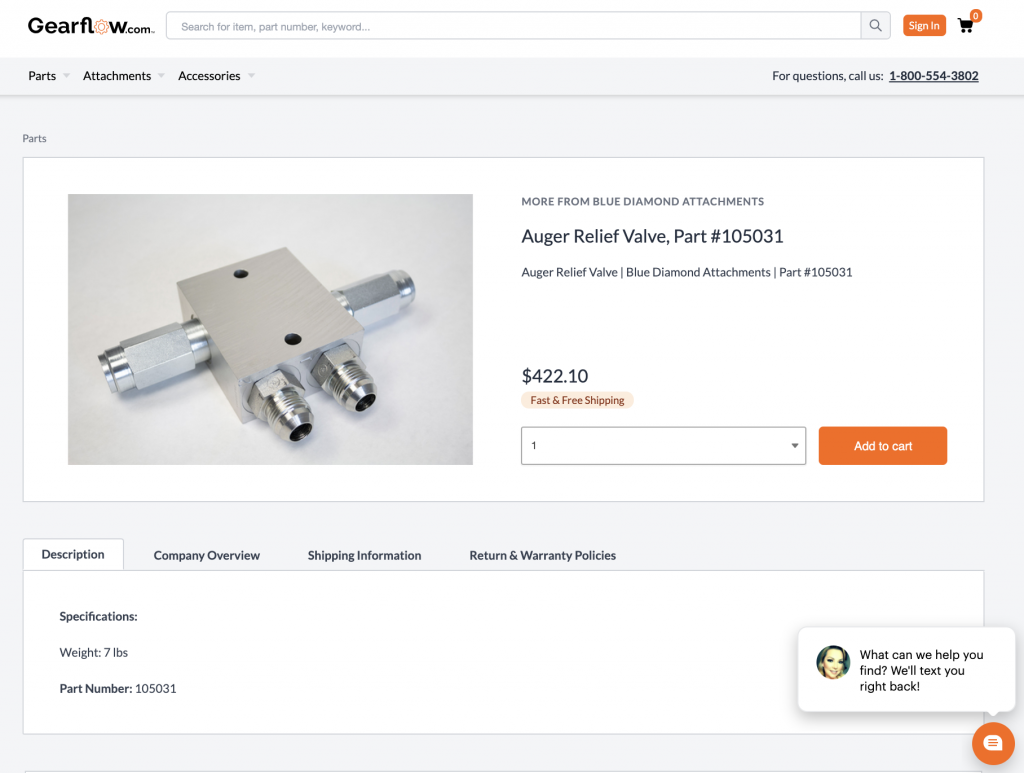Image resolution: width=1024 pixels, height=773 pixels.
Task: Click the Weight: 7 lbs text
Action: pyautogui.click(x=93, y=652)
